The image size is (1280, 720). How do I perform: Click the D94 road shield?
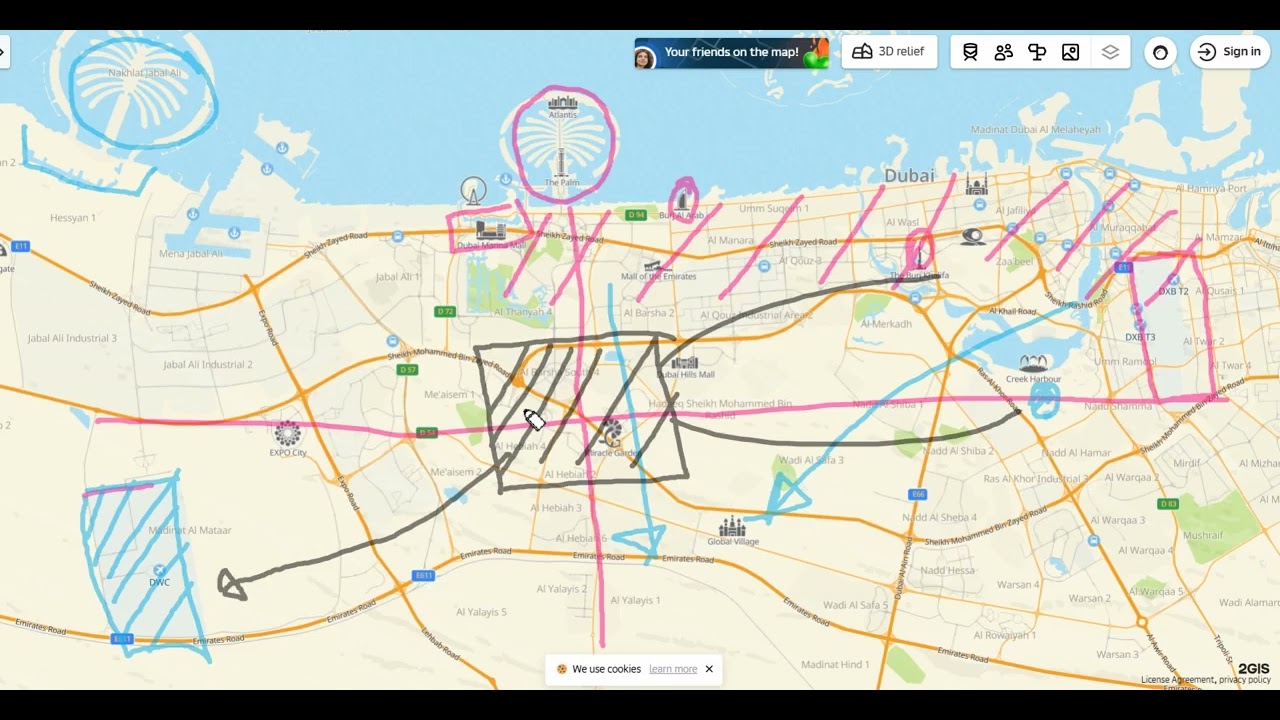(636, 215)
